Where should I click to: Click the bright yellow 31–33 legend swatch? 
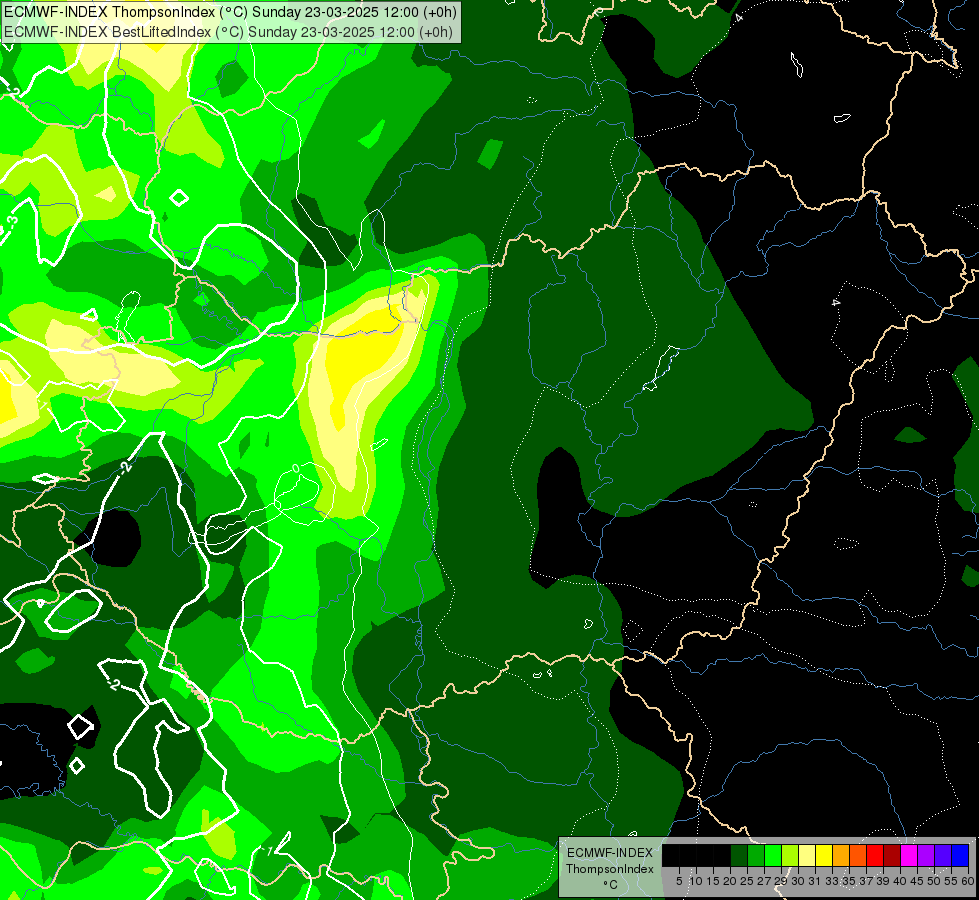(x=824, y=855)
